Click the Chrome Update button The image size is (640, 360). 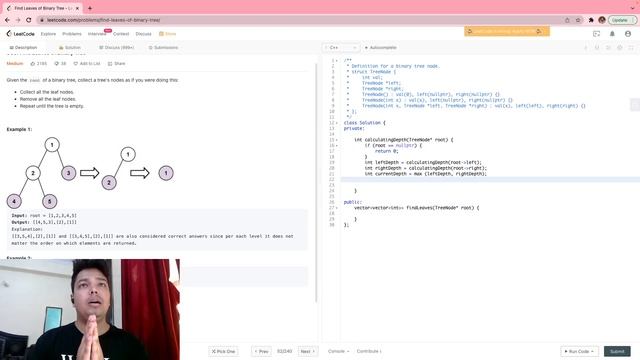click(622, 20)
